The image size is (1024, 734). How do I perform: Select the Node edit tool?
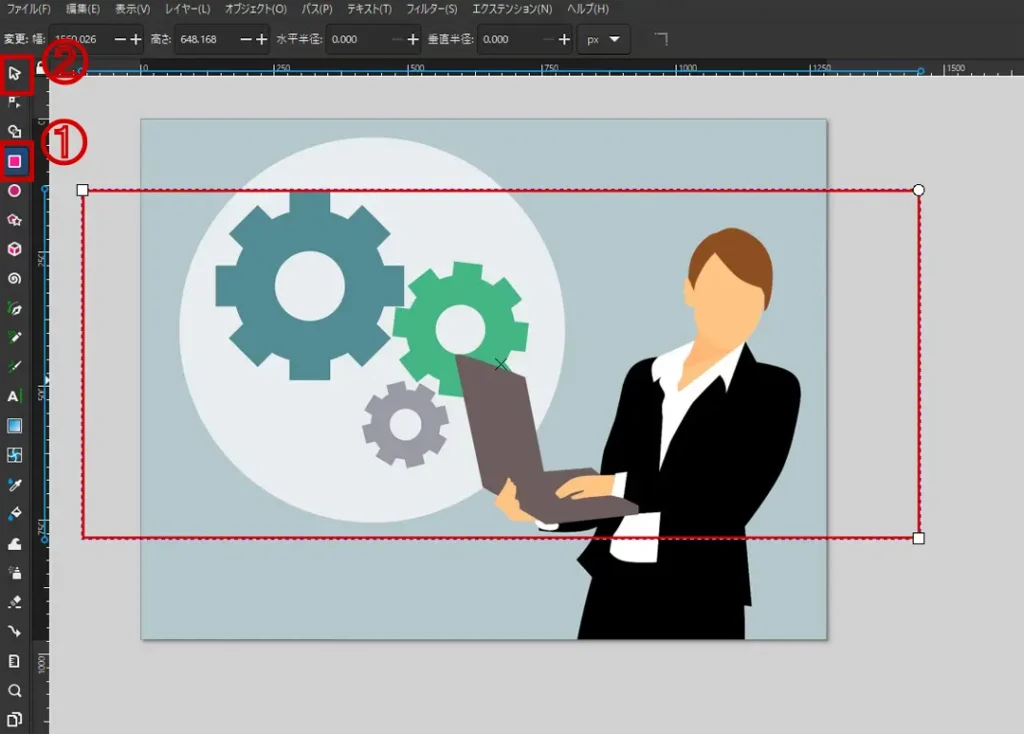click(x=15, y=102)
